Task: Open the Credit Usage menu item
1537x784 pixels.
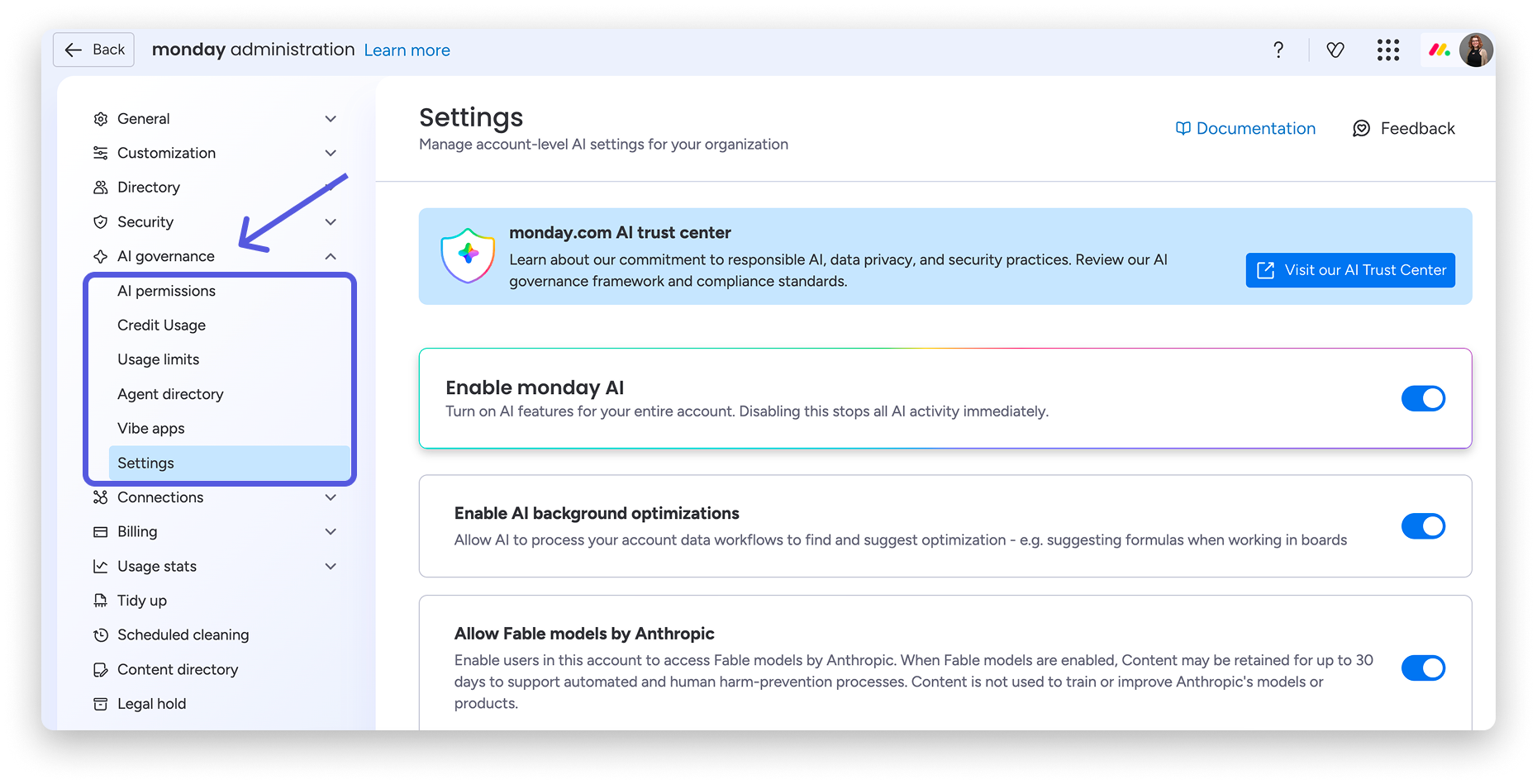Action: (x=161, y=325)
